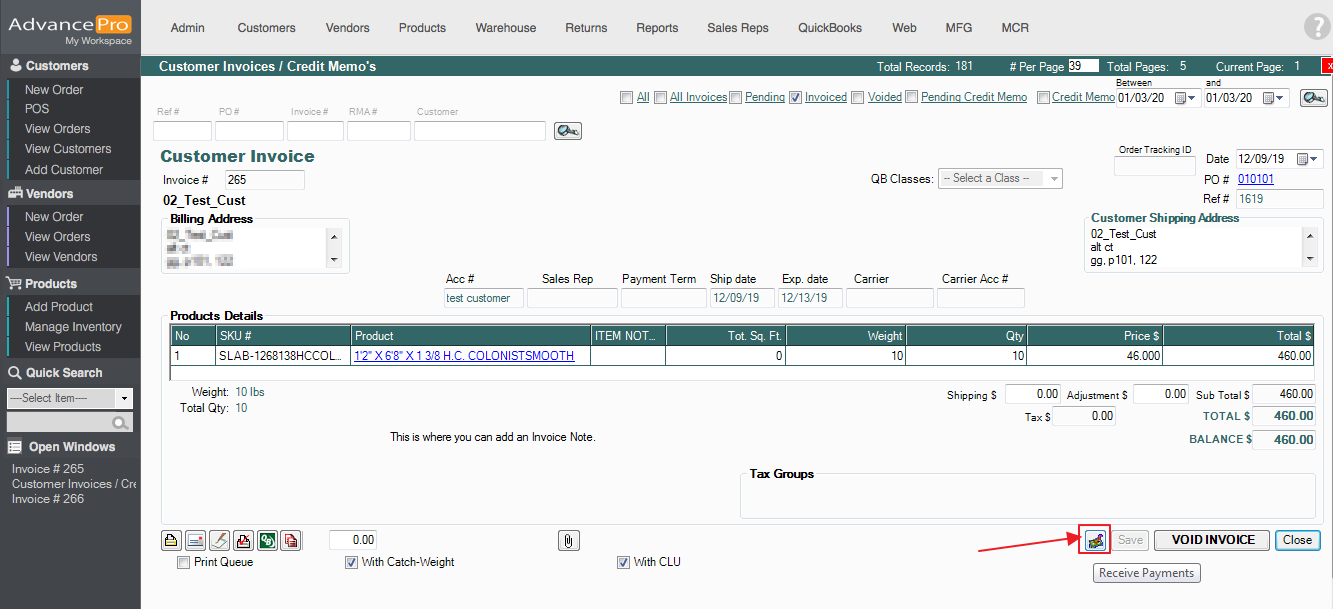Click the QuickBooks export icon

click(267, 541)
